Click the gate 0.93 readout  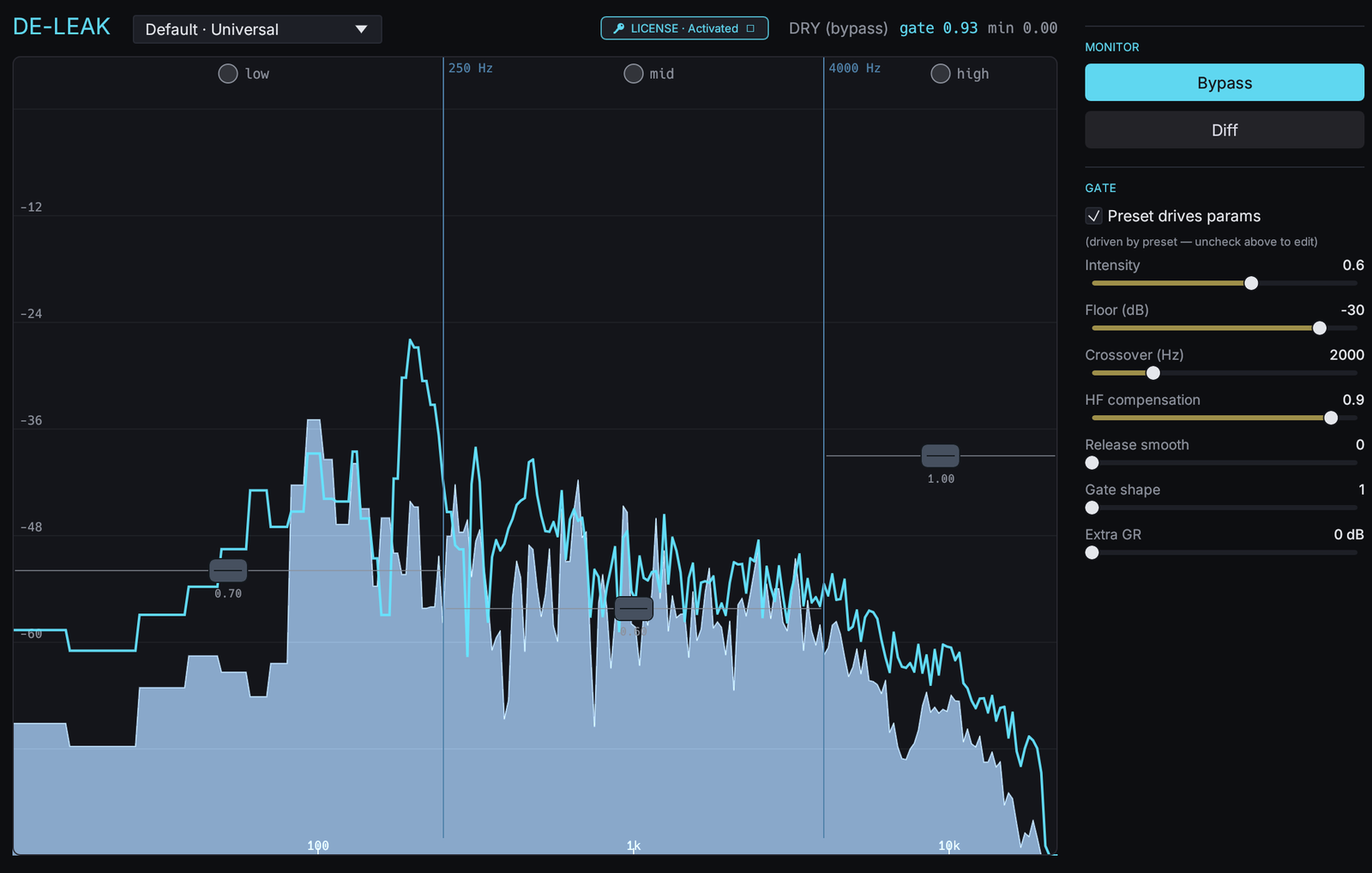click(x=938, y=28)
